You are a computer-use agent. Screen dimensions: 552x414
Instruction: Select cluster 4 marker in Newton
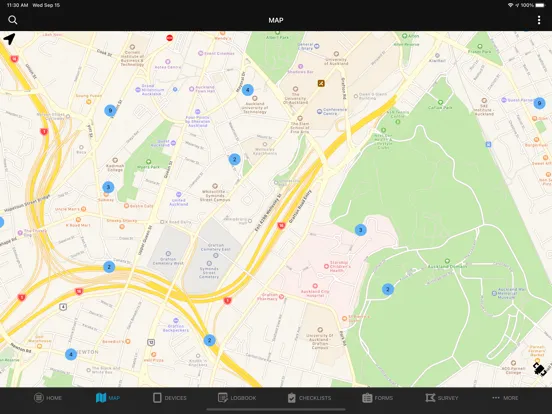[x=71, y=354]
